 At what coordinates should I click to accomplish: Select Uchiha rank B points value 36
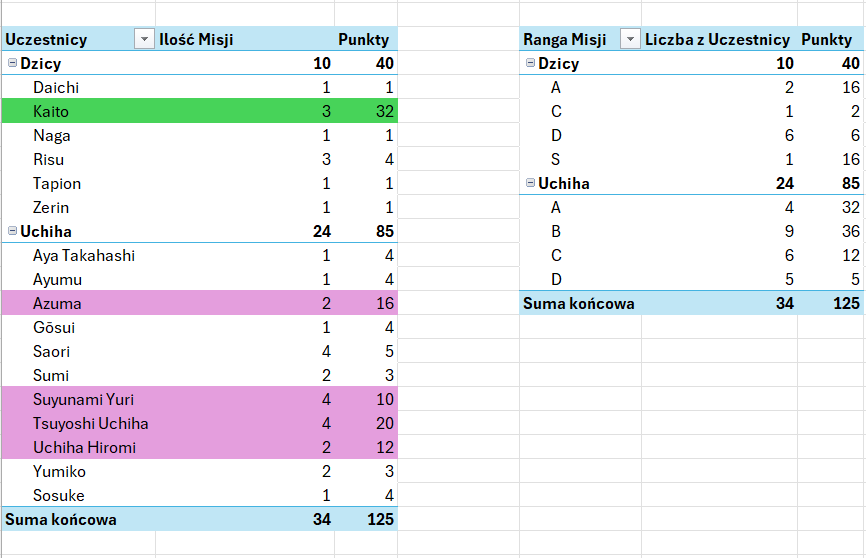pos(851,231)
